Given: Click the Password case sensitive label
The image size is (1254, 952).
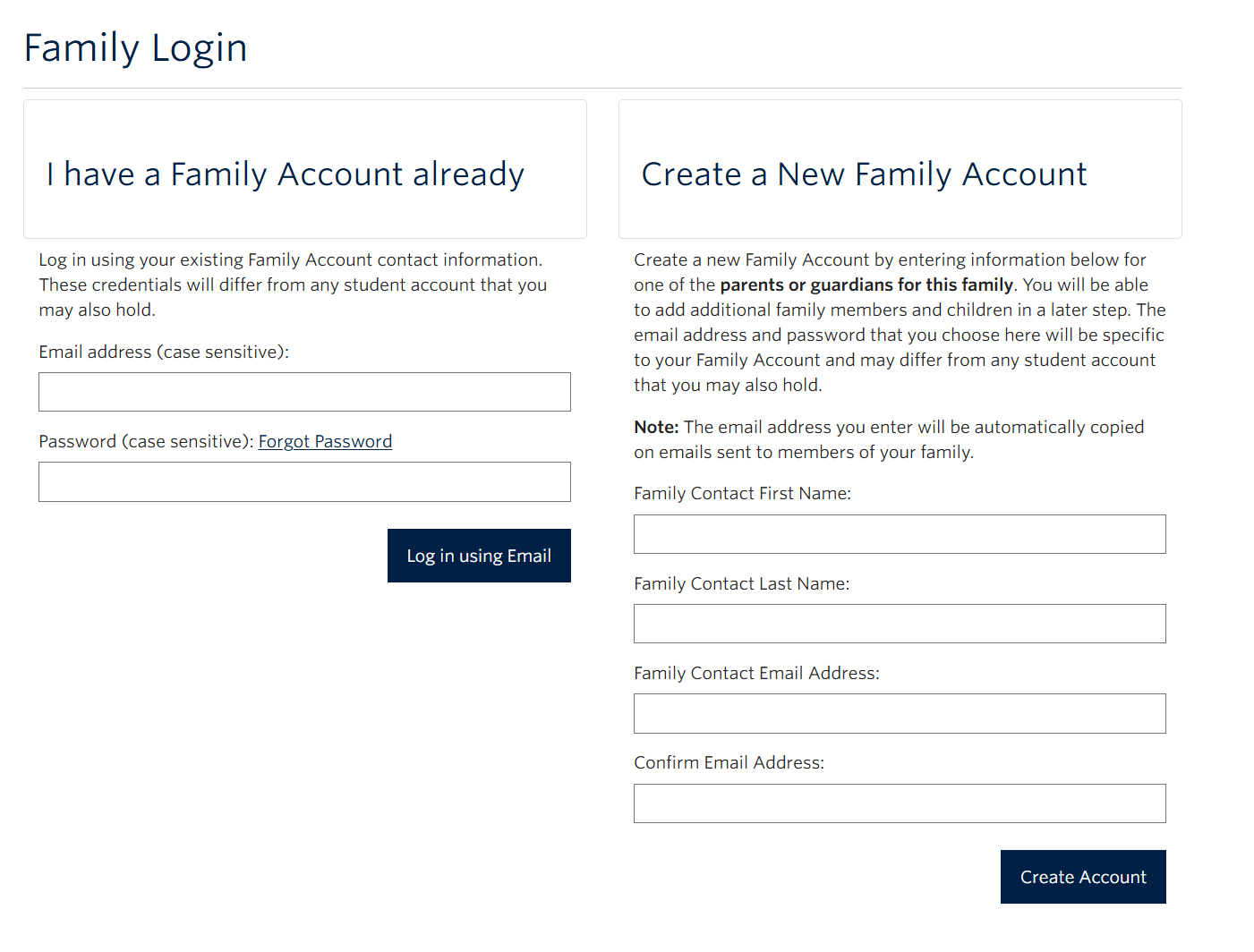Looking at the screenshot, I should (x=143, y=441).
